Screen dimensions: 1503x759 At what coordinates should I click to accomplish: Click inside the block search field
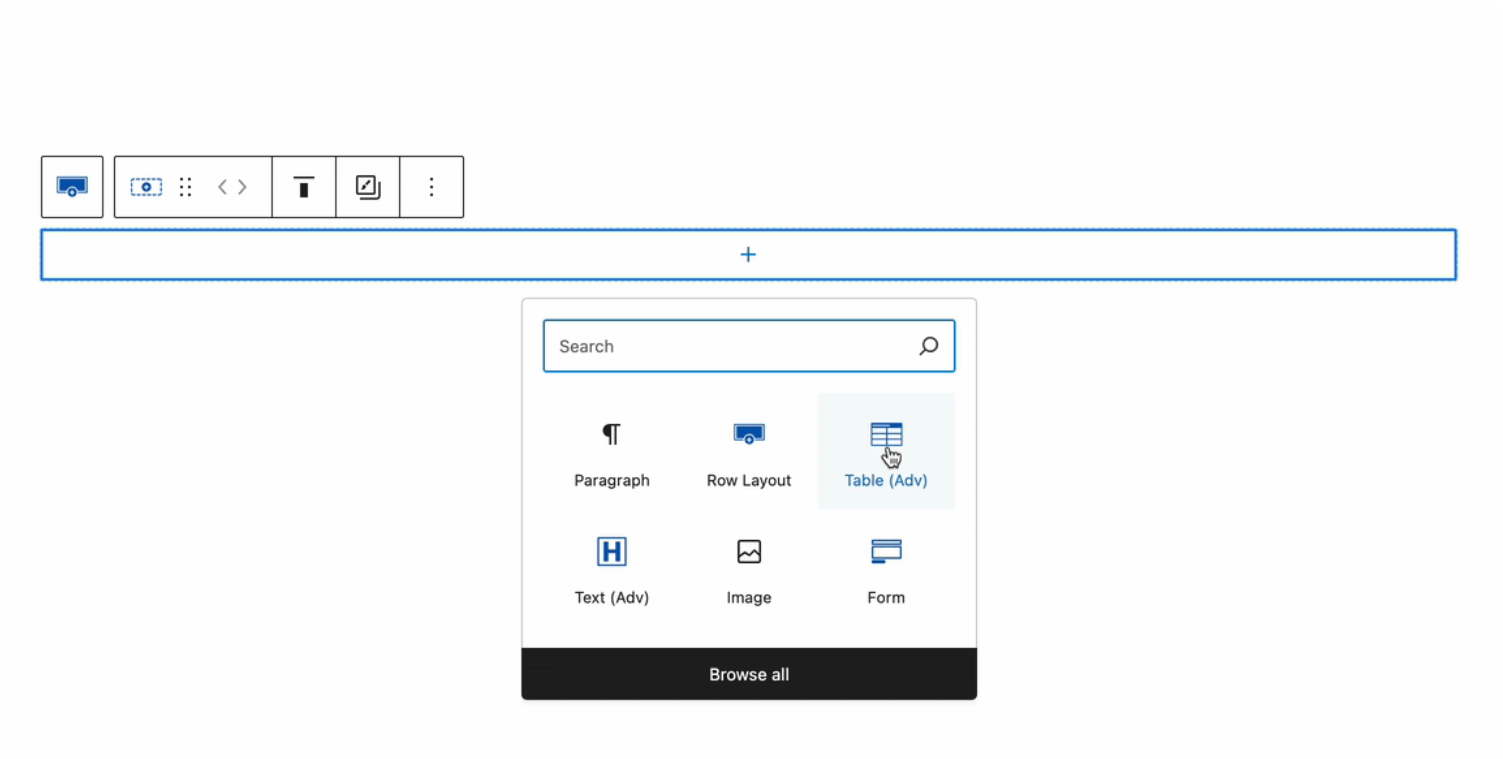[700, 345]
